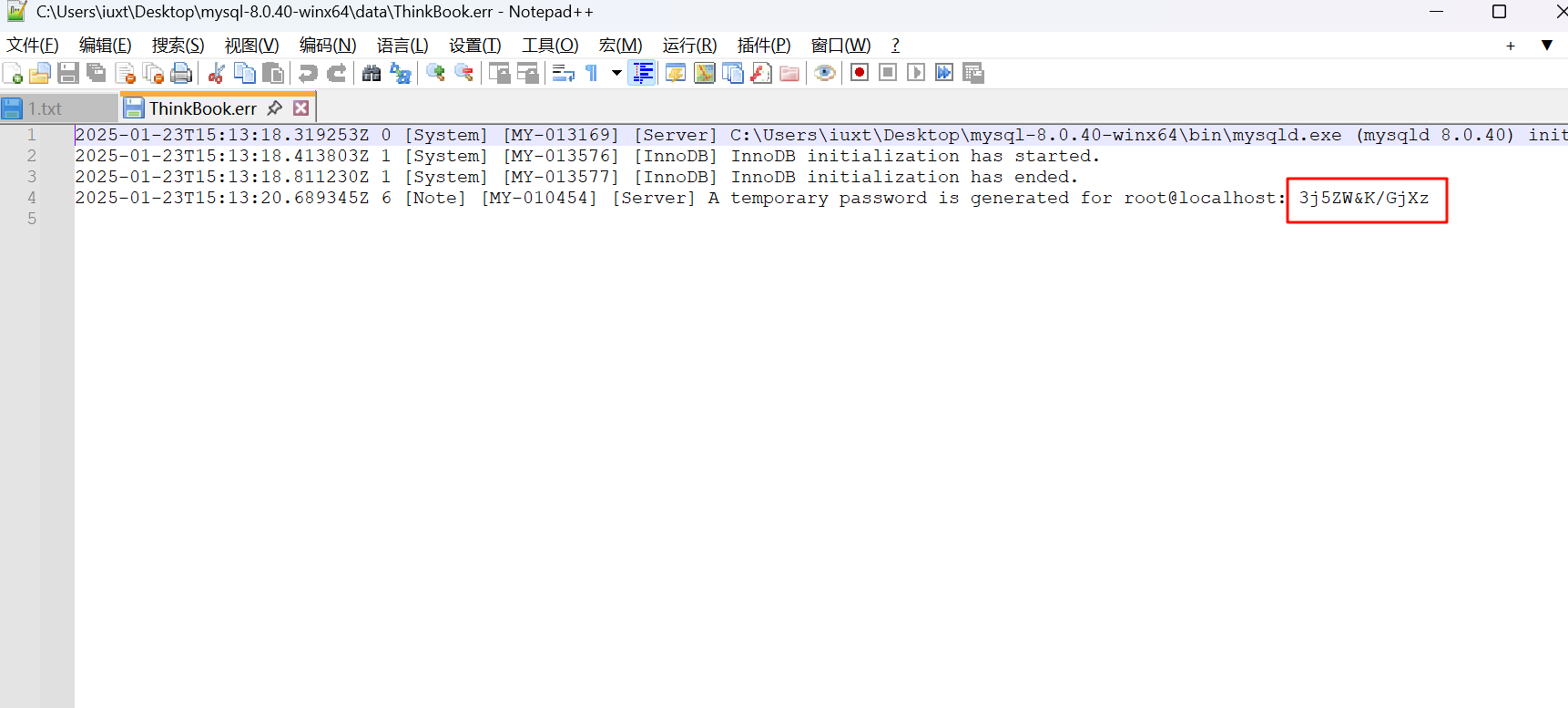
Task: Cut selection with the scissors icon
Action: coord(217,74)
